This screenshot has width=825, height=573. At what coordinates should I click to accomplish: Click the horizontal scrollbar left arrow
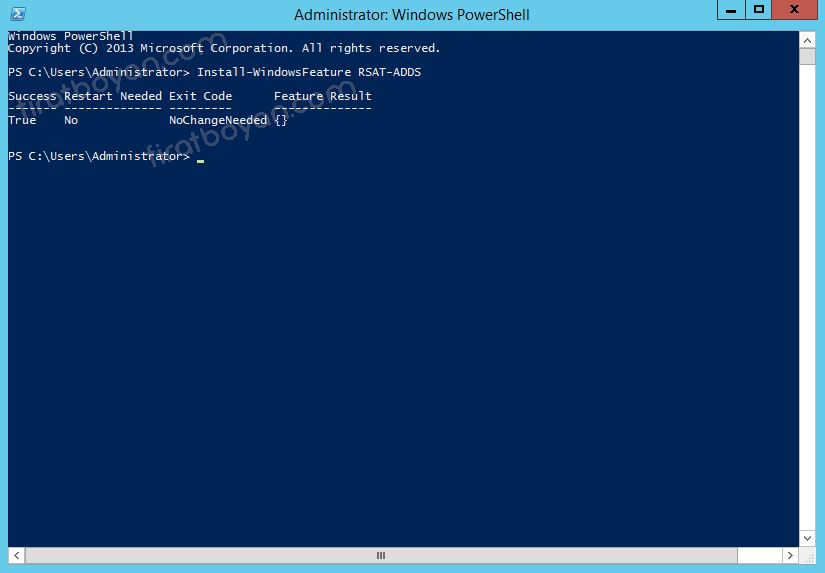17,555
